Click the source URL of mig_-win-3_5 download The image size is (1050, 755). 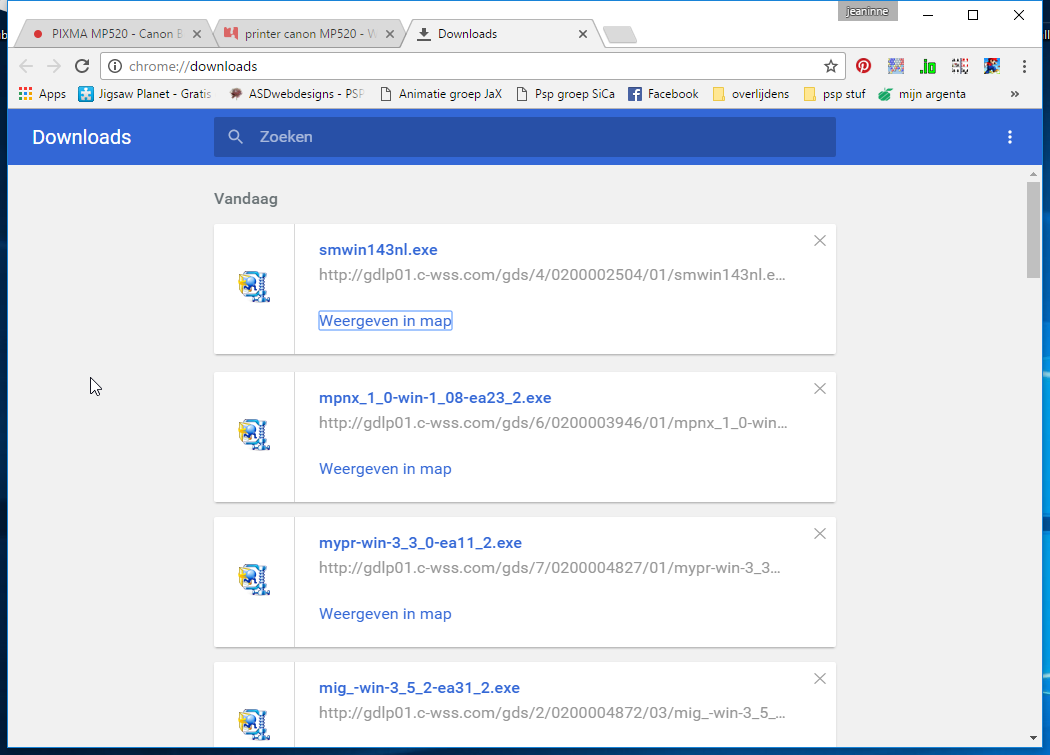552,713
